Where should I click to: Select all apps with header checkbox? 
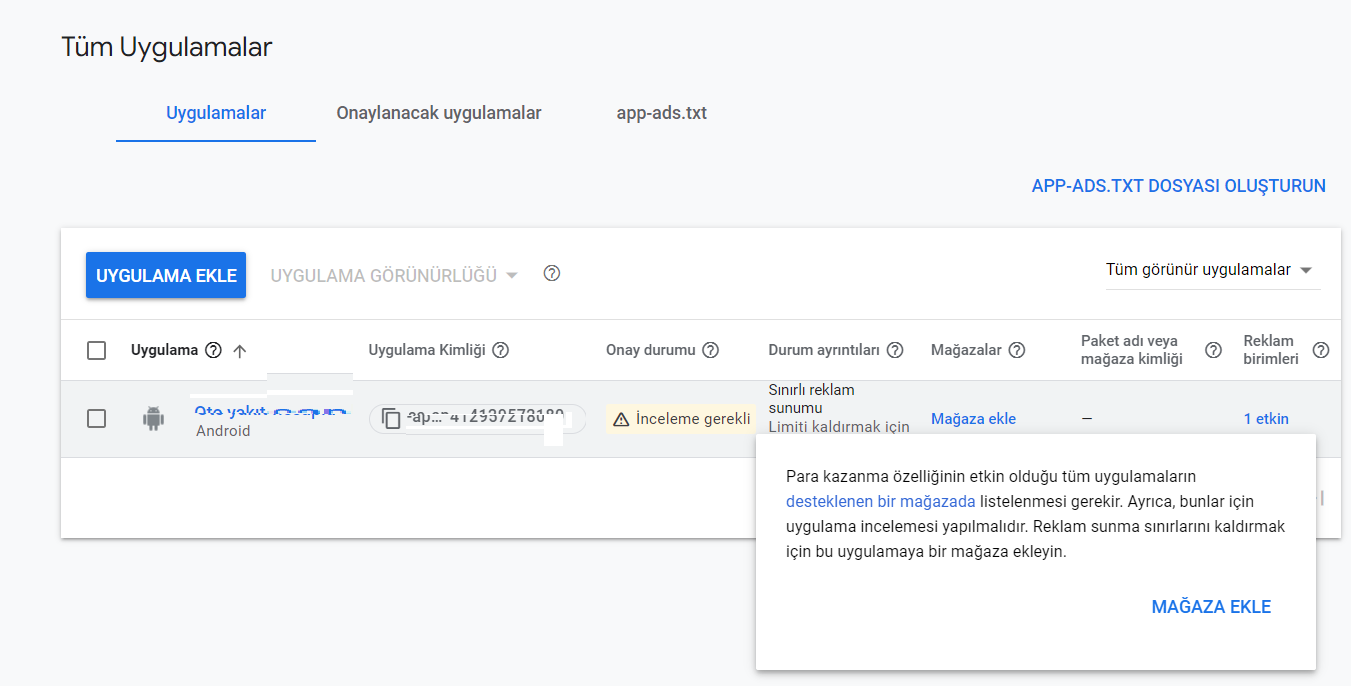[x=97, y=350]
